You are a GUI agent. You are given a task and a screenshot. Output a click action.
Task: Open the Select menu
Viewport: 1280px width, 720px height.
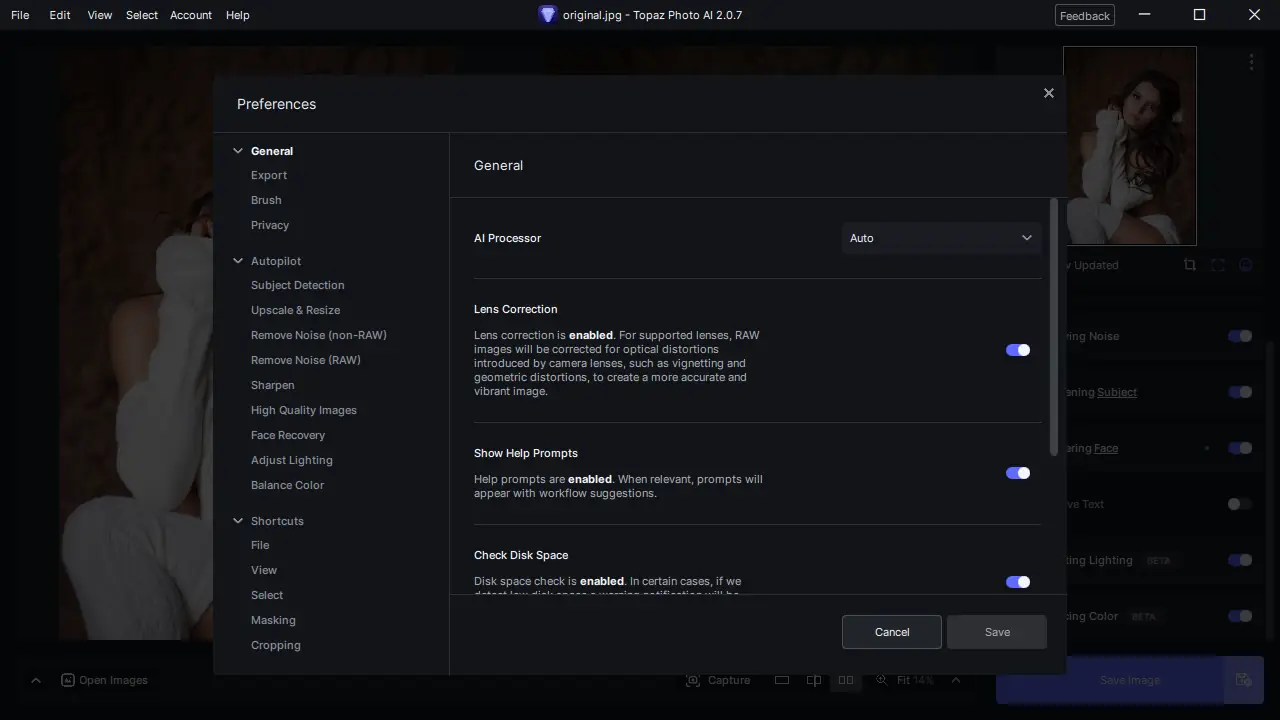coord(142,15)
